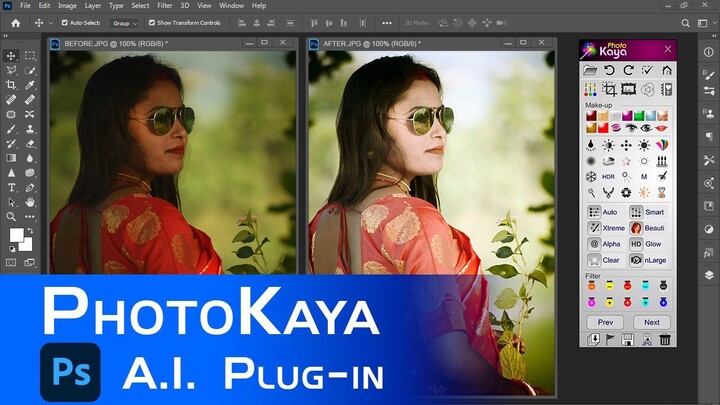This screenshot has height=405, width=720.
Task: Select the Pen tool
Action: coord(30,188)
